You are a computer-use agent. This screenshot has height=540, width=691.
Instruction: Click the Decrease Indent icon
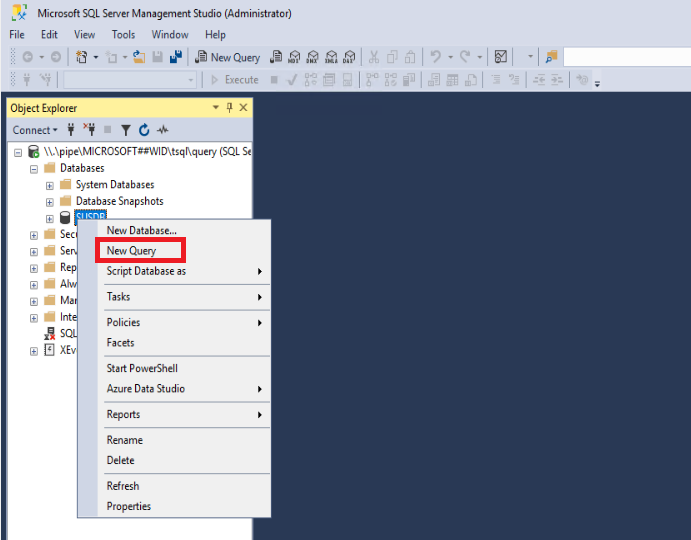539,80
